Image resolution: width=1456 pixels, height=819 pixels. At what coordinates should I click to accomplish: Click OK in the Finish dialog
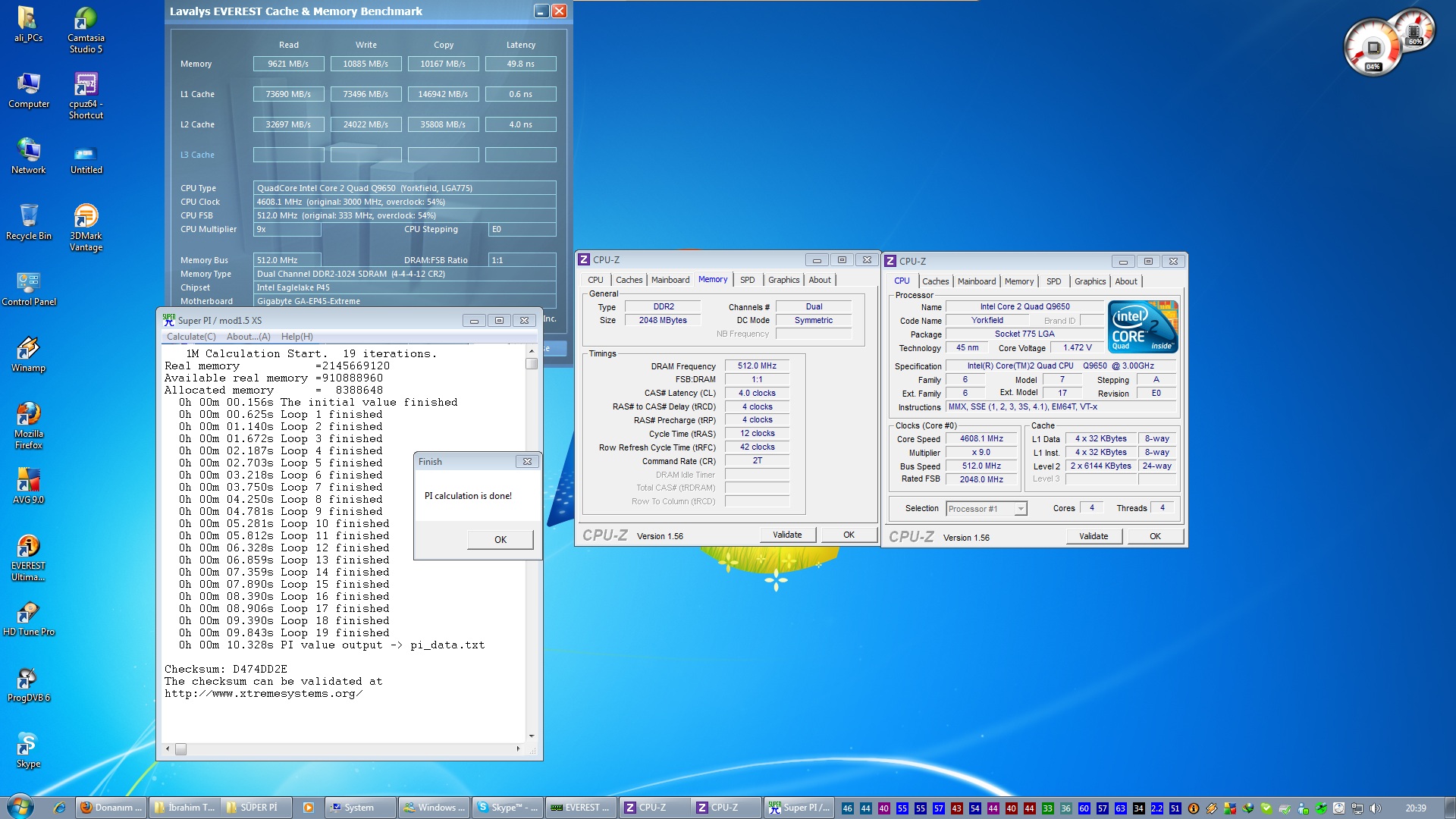500,540
